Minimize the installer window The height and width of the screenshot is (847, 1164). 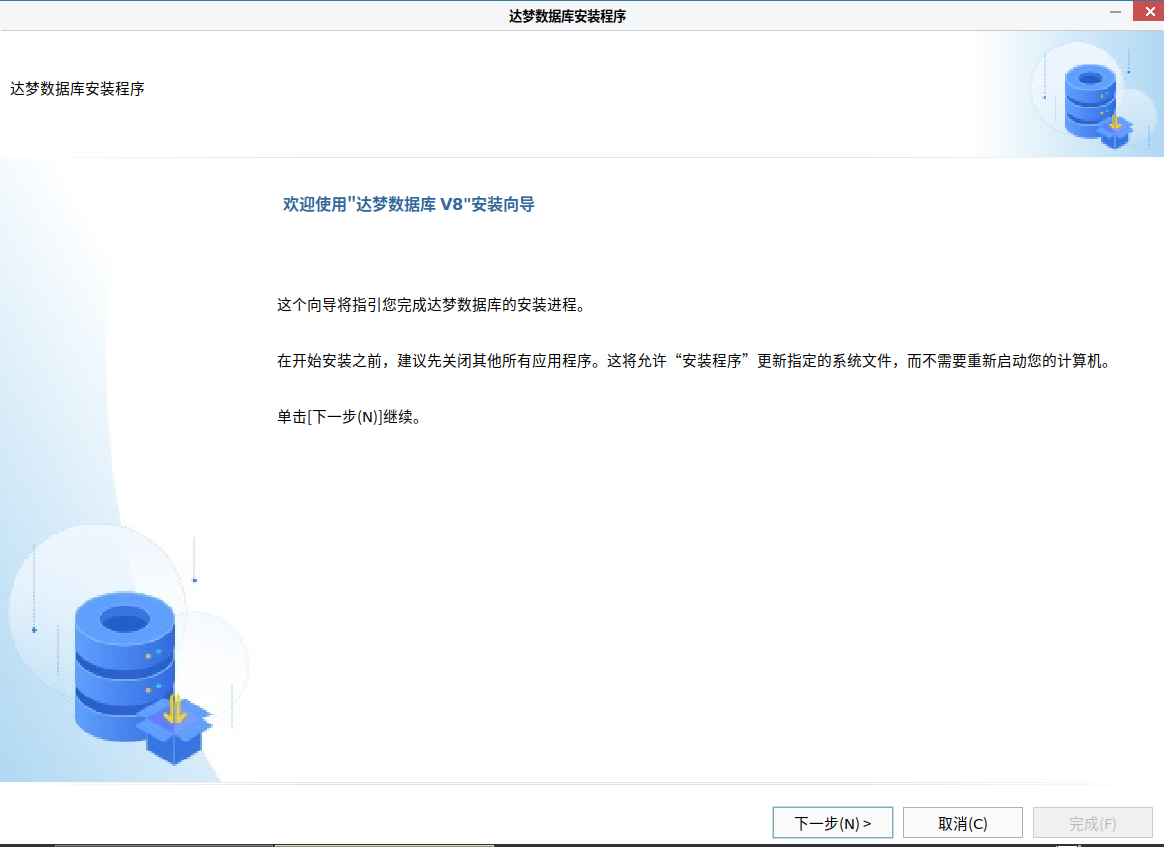(1115, 11)
